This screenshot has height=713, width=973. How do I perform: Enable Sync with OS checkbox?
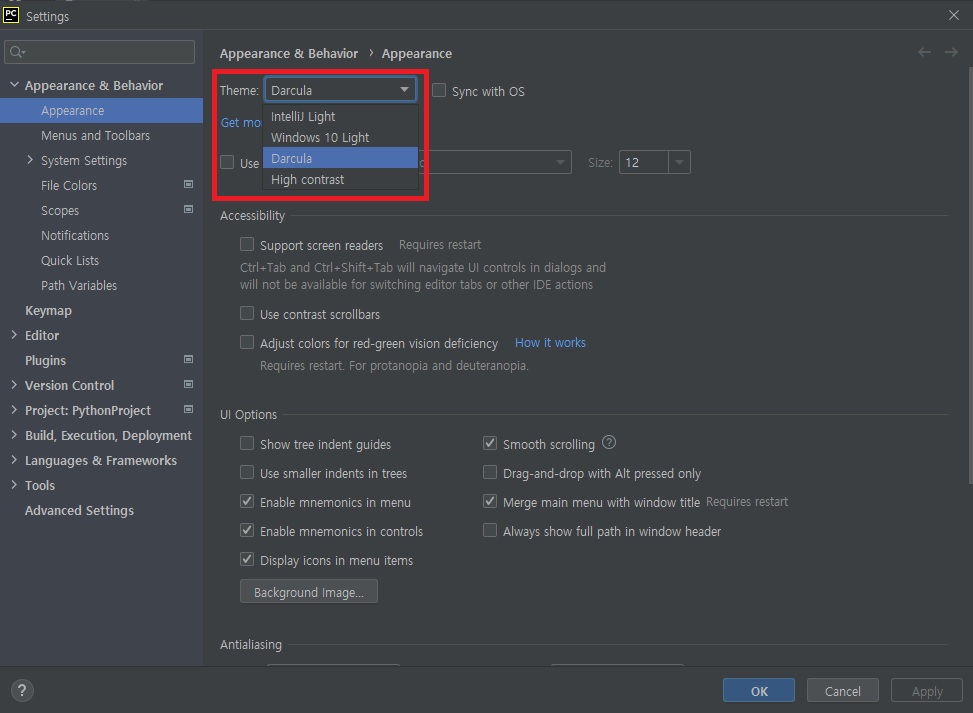(439, 91)
